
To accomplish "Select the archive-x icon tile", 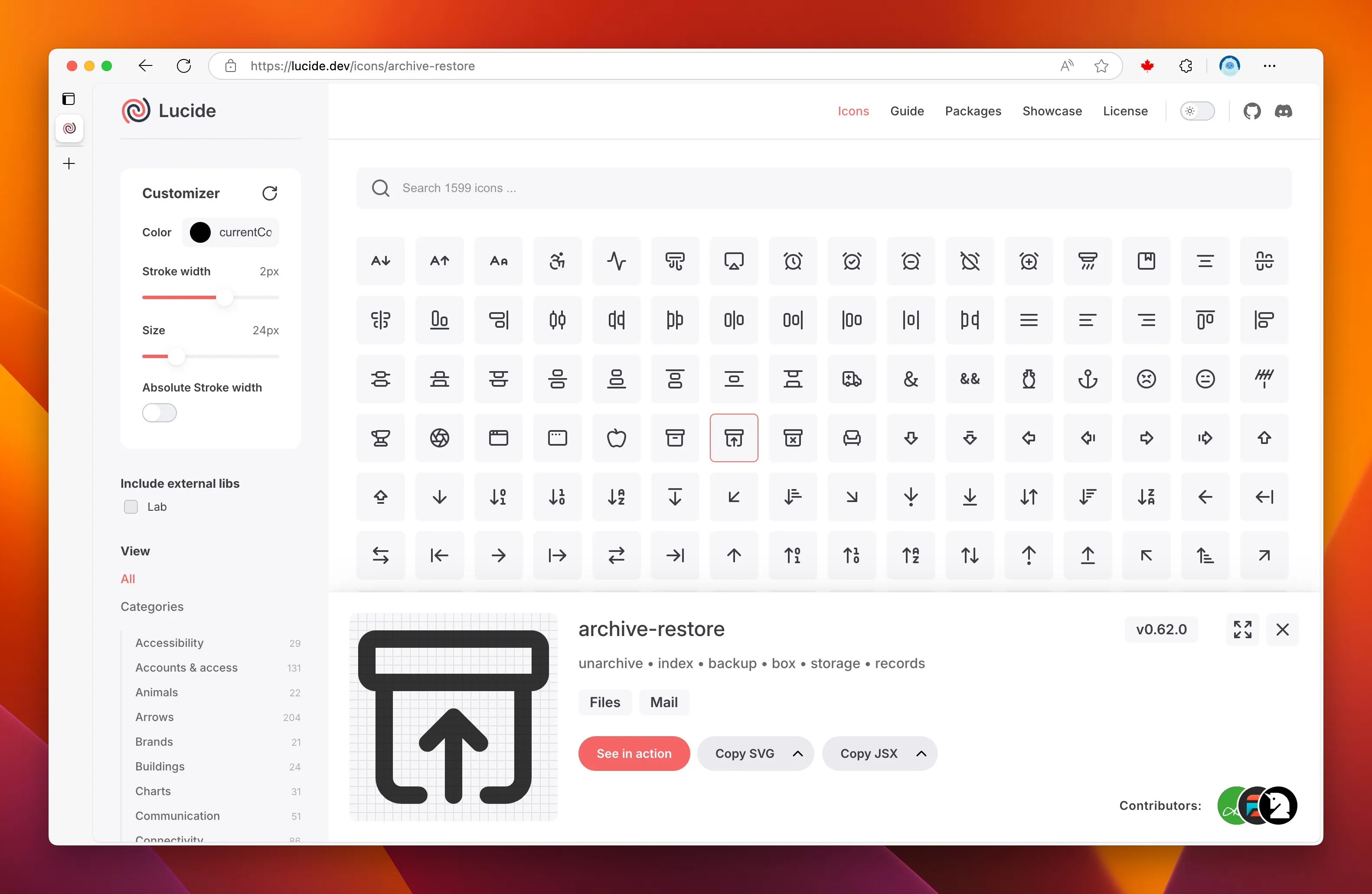I will coord(793,438).
